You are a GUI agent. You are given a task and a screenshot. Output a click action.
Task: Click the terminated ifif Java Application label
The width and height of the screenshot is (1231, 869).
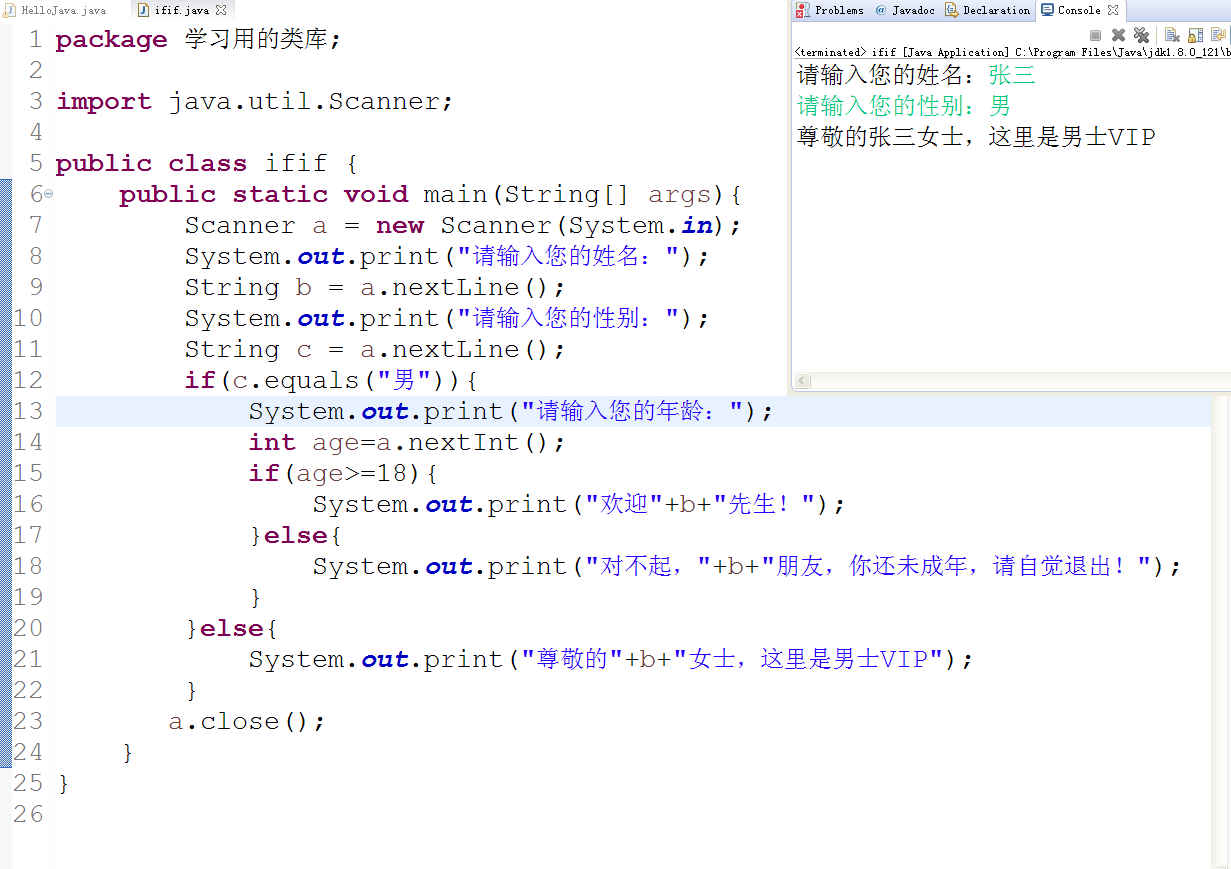tap(1012, 52)
